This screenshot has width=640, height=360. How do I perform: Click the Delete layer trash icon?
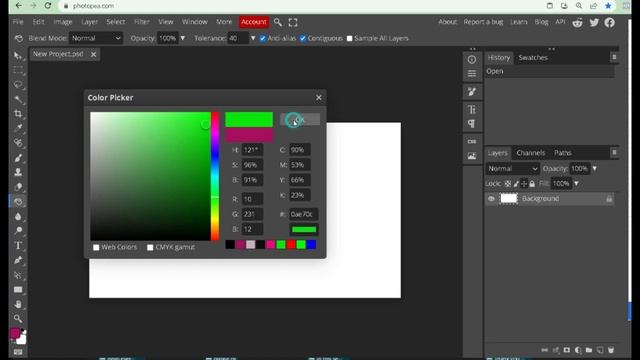click(x=611, y=350)
